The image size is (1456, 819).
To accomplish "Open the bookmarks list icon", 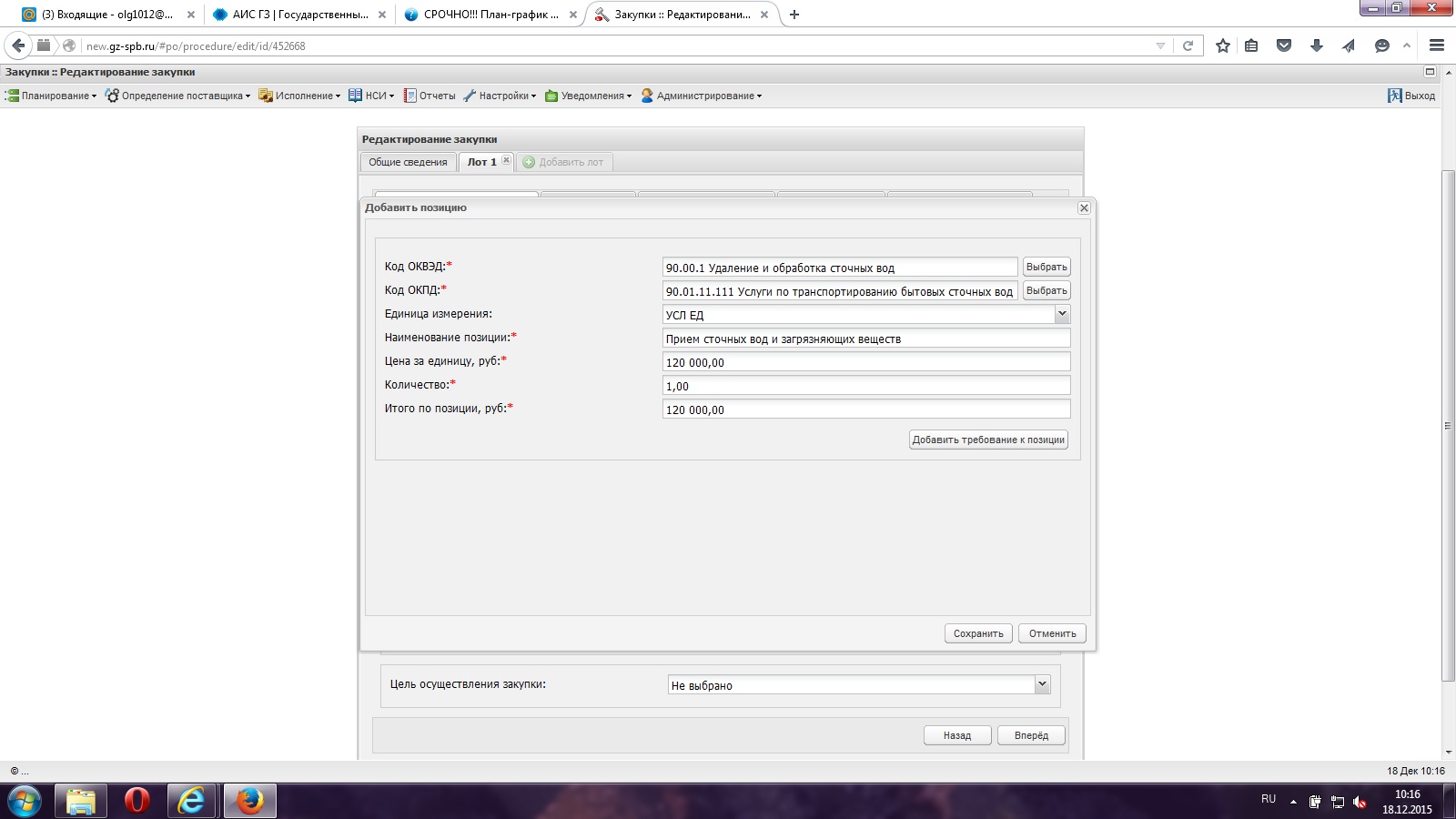I will (1252, 45).
